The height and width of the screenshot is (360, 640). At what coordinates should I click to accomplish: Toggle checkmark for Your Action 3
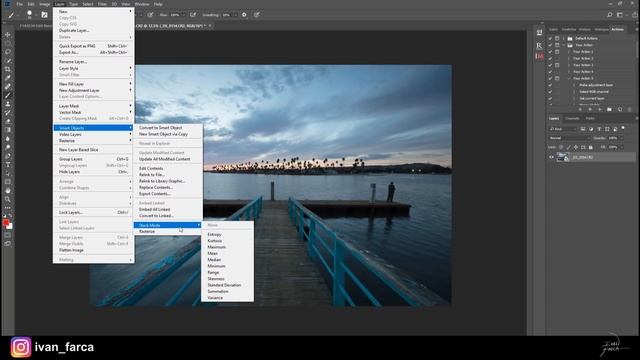click(x=550, y=65)
